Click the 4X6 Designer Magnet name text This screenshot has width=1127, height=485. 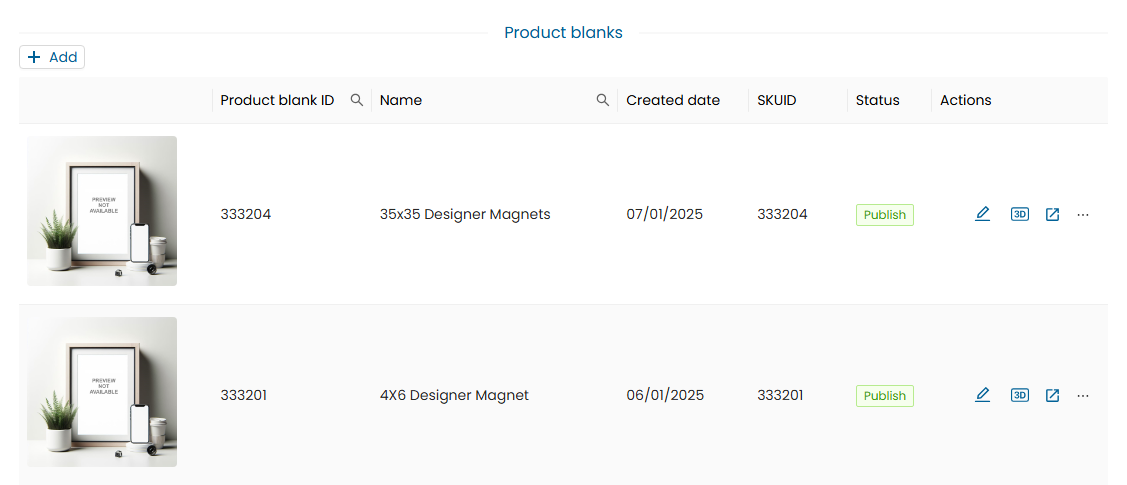click(x=454, y=395)
